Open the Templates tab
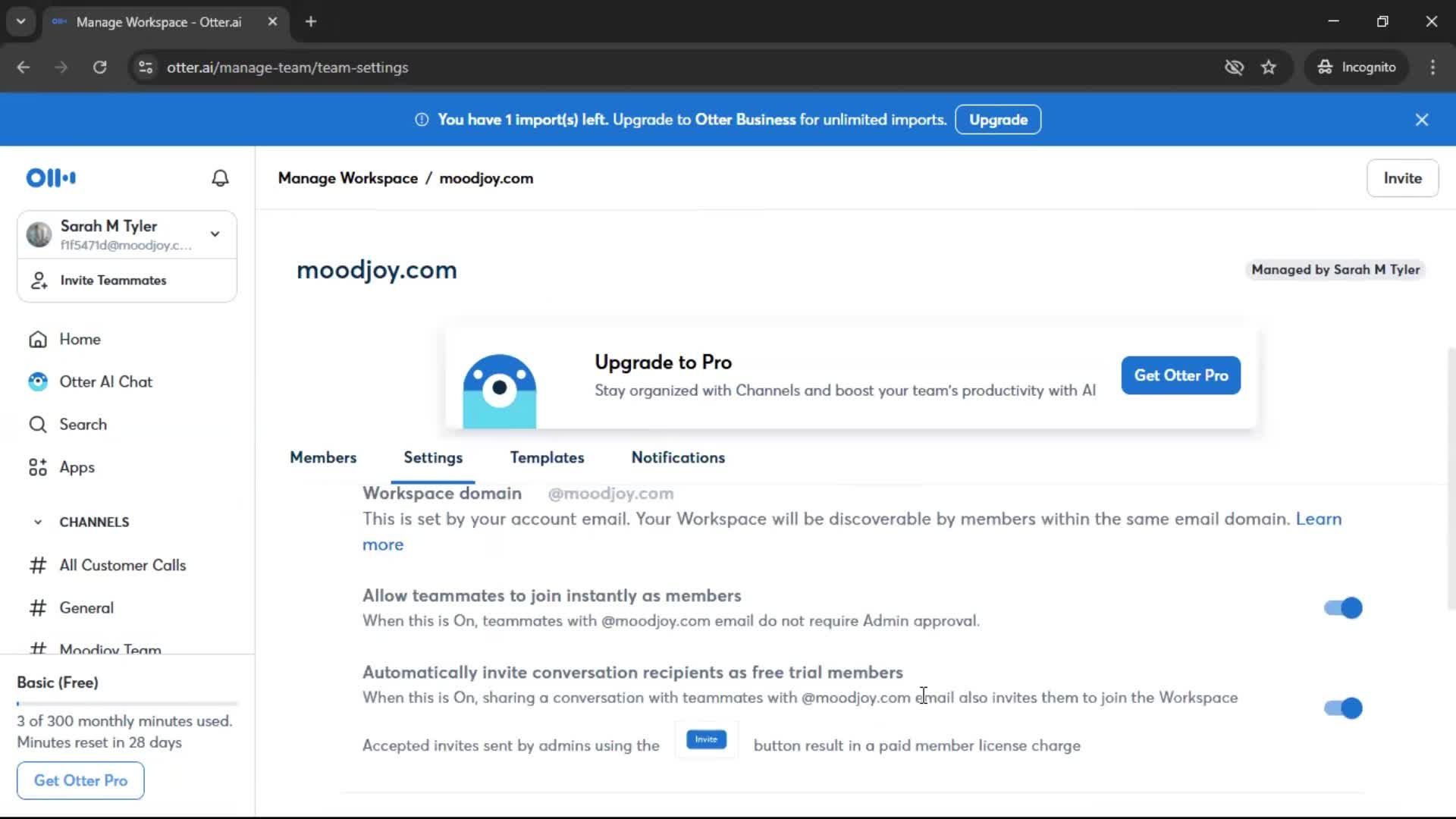 tap(547, 458)
